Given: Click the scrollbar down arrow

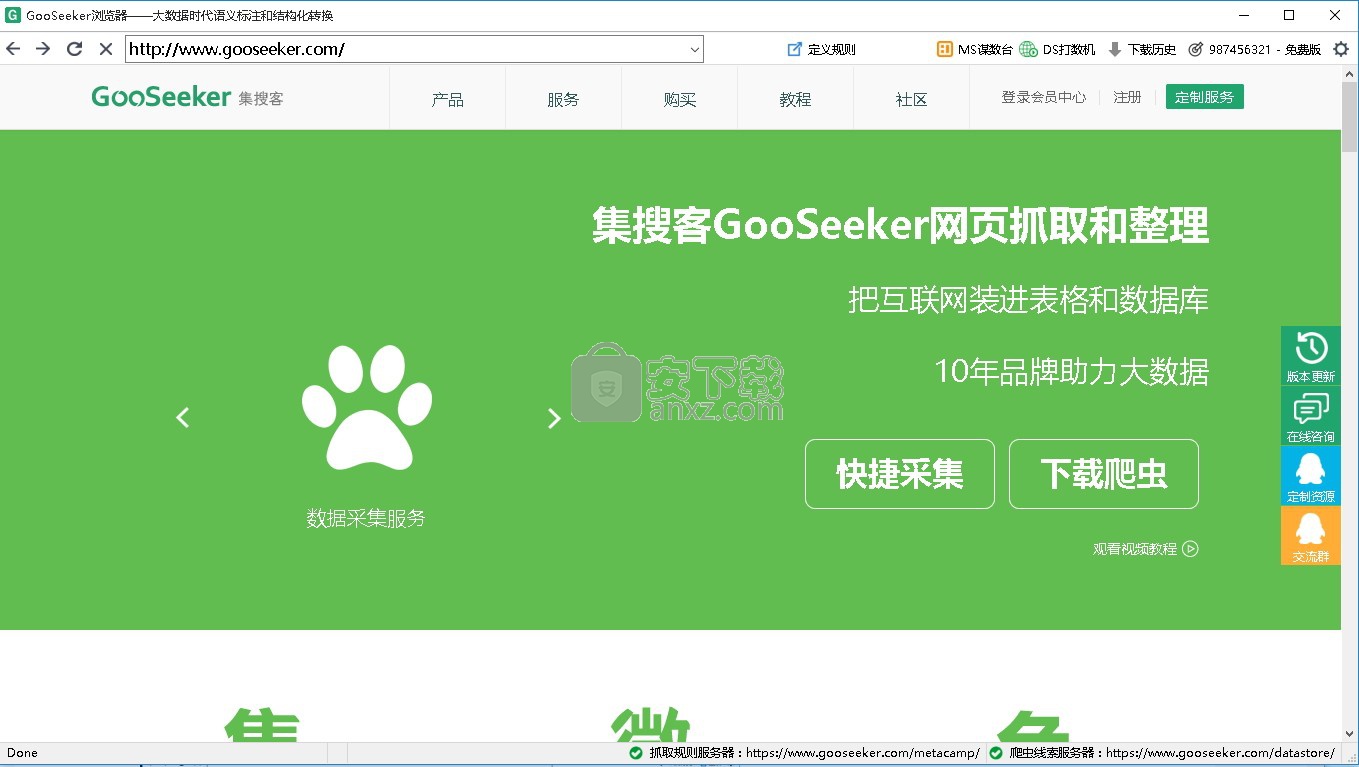Looking at the screenshot, I should pos(1350,734).
